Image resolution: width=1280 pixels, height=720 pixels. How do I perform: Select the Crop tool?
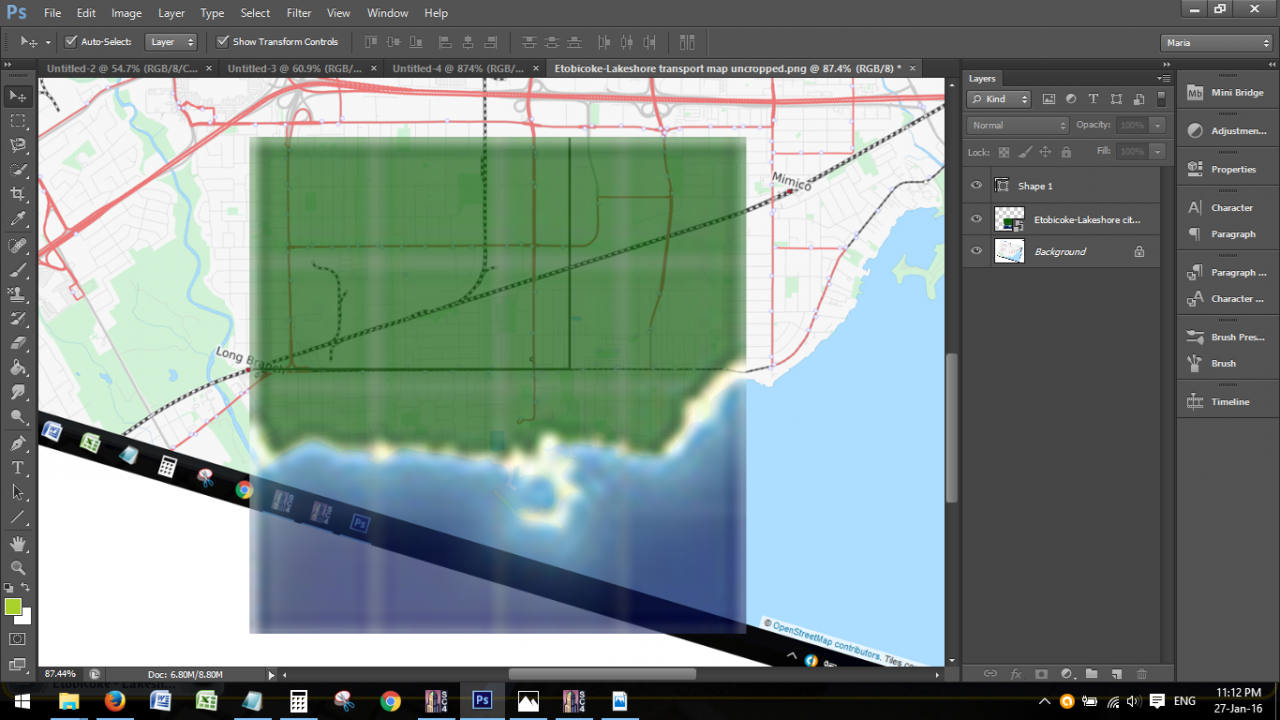pos(18,195)
